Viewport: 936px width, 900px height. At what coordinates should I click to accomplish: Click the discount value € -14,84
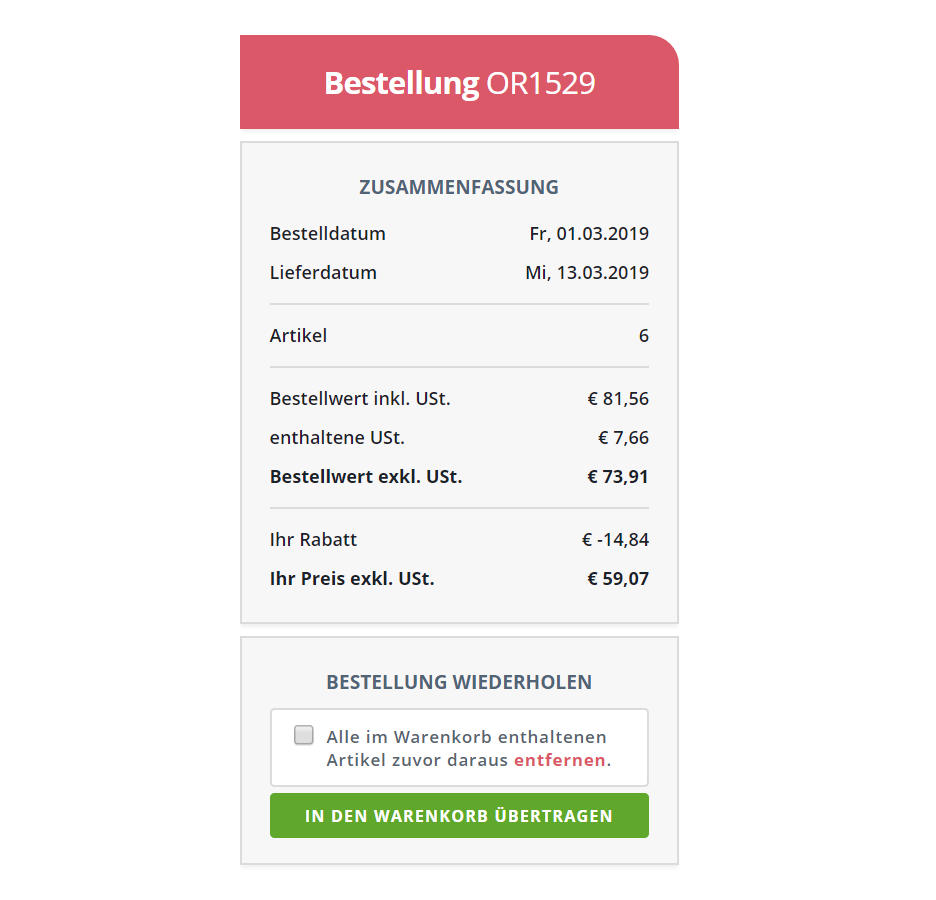pyautogui.click(x=615, y=540)
